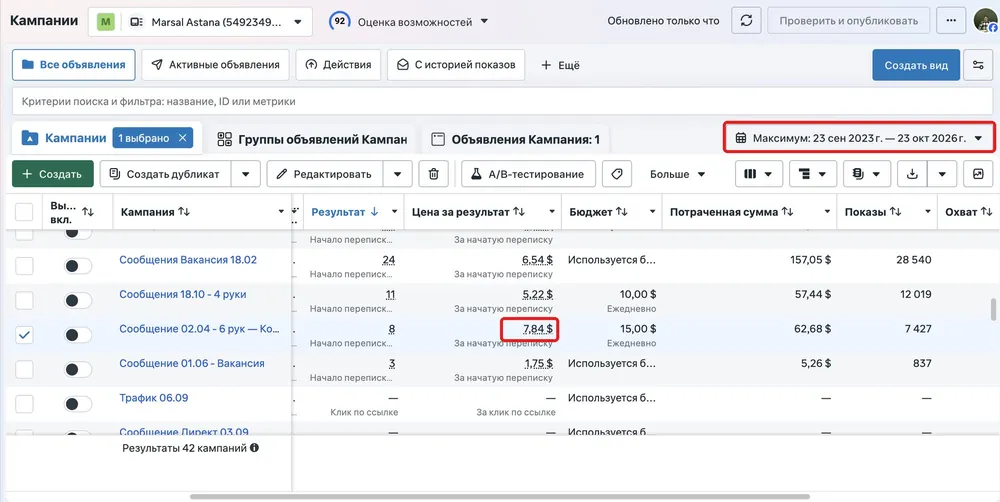Export data with the download icon

pyautogui.click(x=913, y=173)
